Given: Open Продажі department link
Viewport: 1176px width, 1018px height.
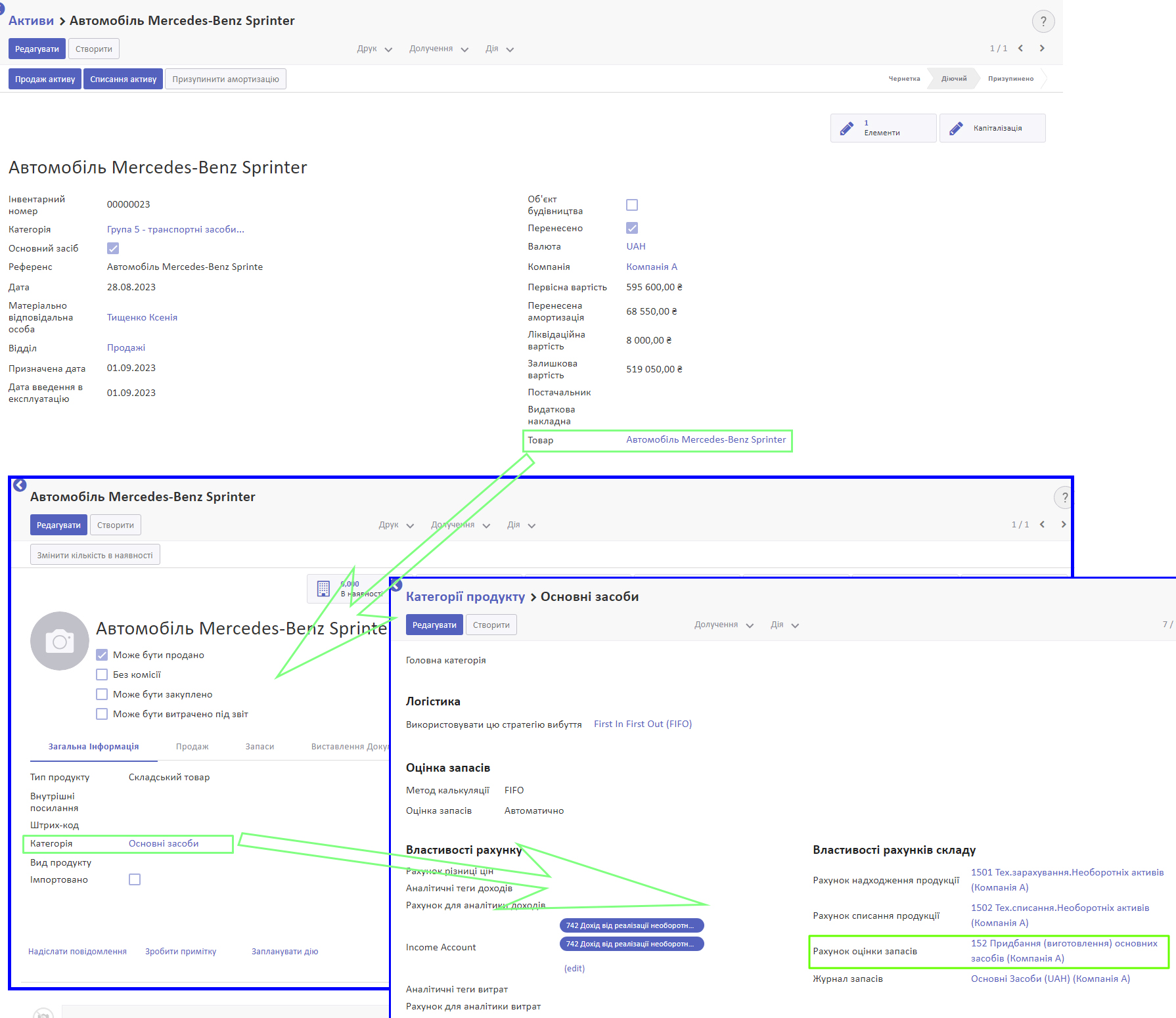Looking at the screenshot, I should [x=126, y=347].
